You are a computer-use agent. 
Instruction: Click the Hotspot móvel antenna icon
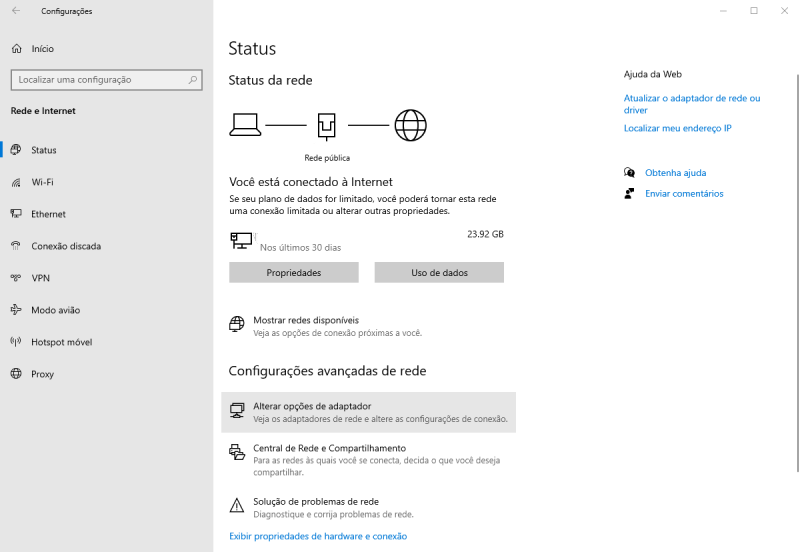pyautogui.click(x=16, y=341)
